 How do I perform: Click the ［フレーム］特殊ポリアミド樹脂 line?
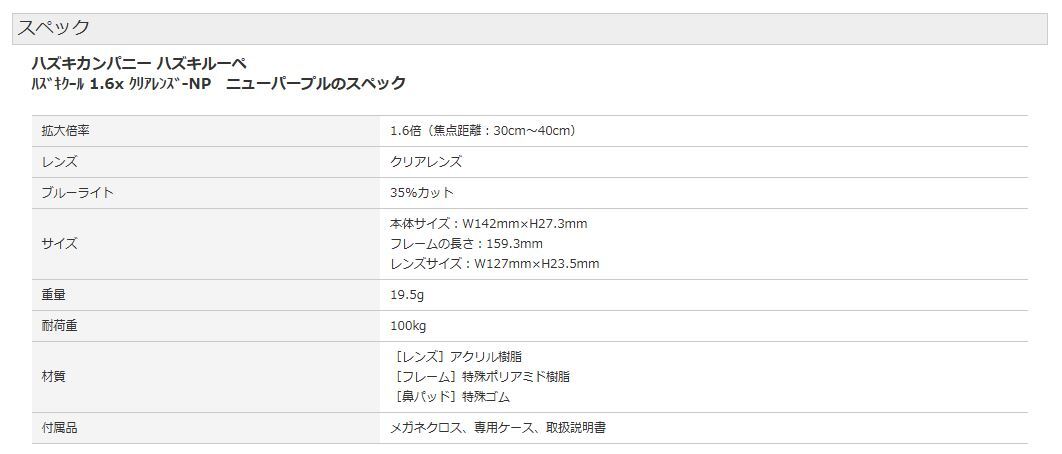(483, 377)
